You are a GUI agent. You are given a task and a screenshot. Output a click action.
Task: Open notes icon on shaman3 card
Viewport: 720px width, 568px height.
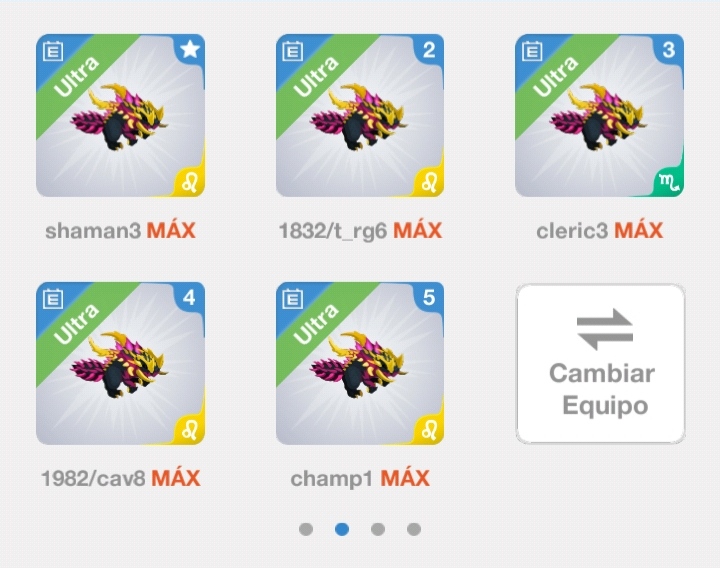point(53,51)
